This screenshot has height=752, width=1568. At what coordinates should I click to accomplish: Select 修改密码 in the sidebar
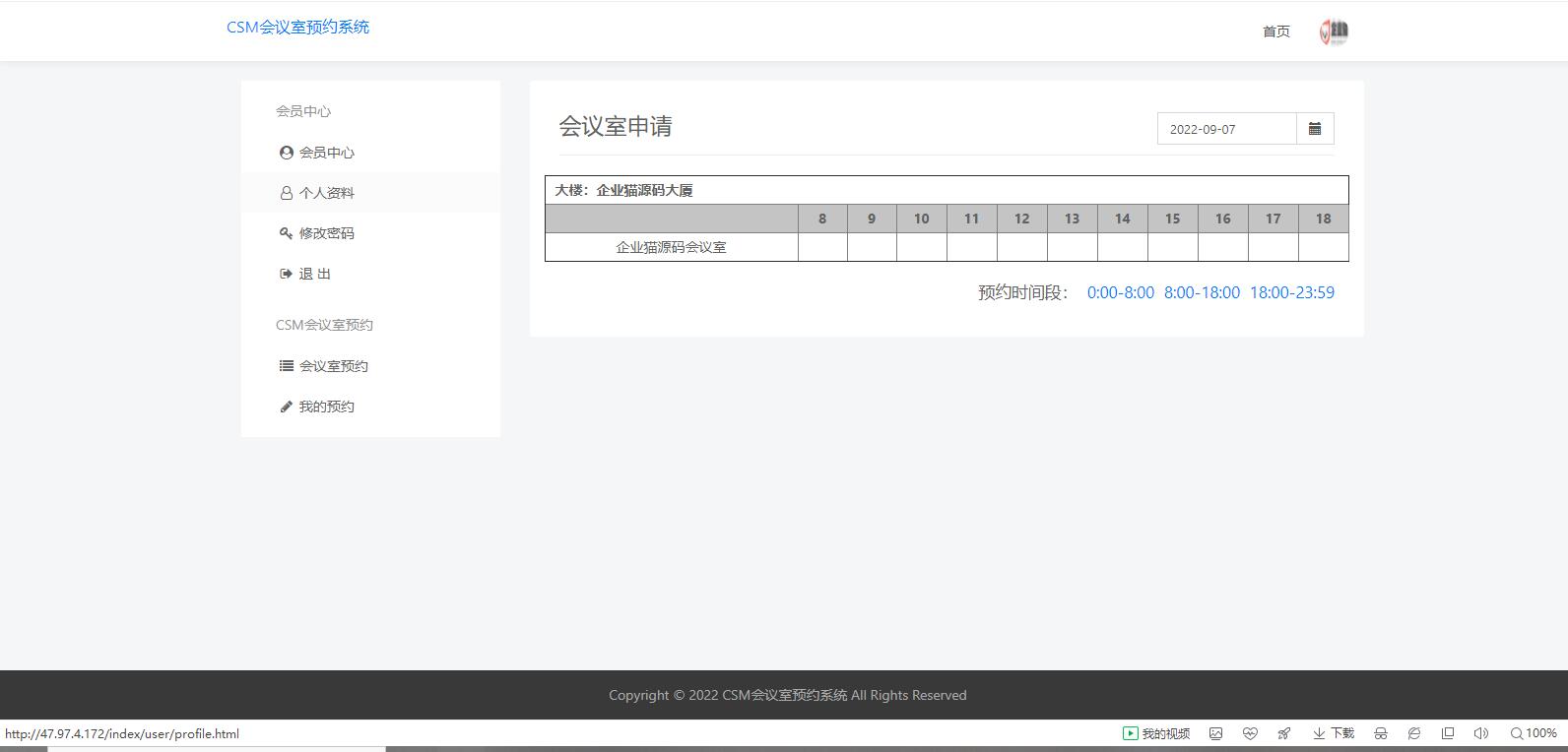coord(326,233)
